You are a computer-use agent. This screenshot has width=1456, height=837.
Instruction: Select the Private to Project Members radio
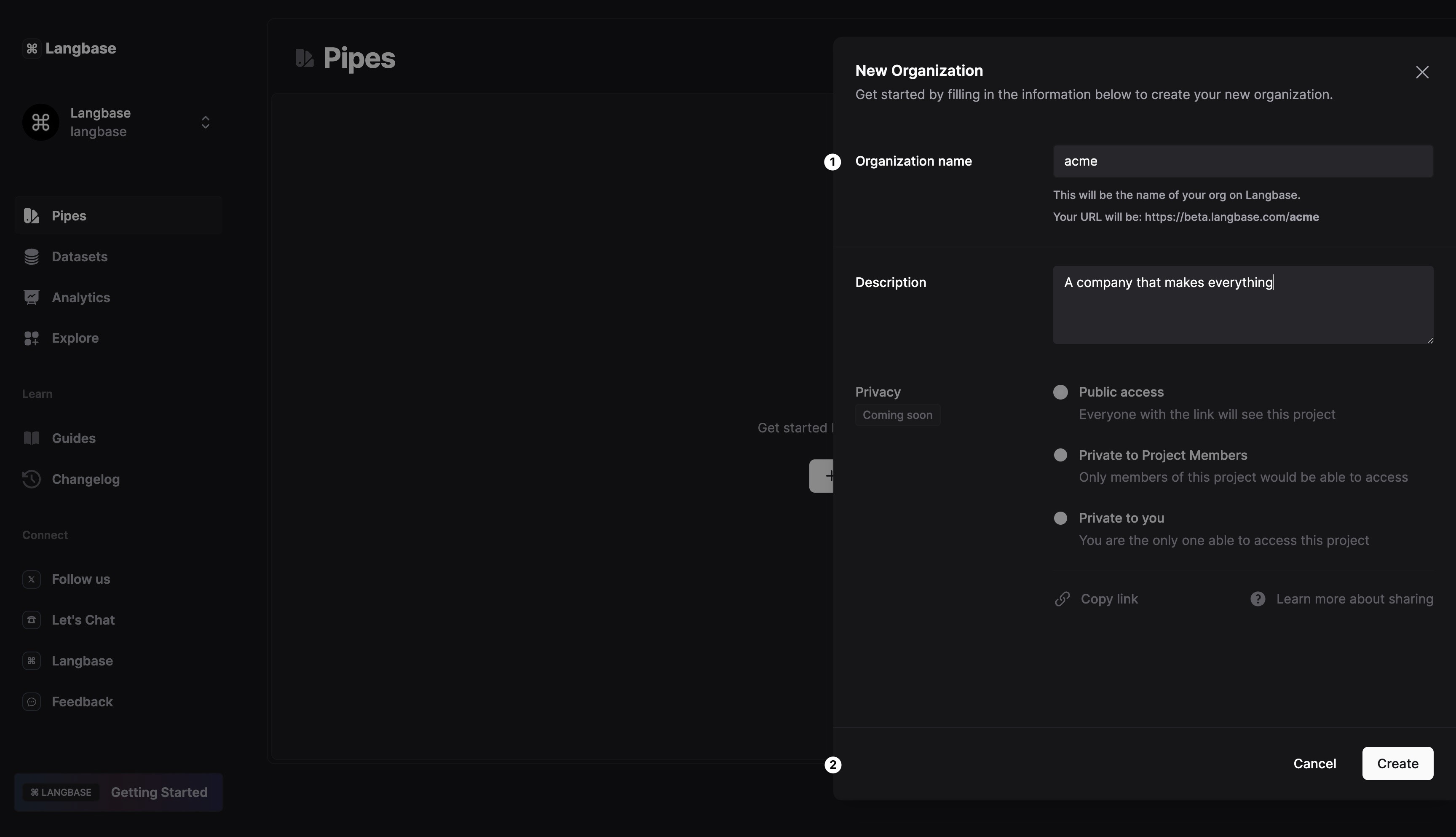coord(1060,455)
